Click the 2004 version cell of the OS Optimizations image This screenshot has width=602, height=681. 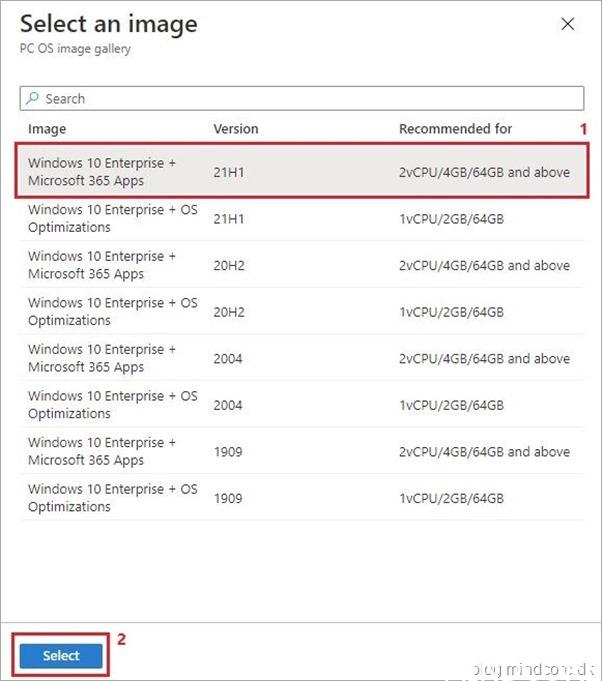click(229, 405)
